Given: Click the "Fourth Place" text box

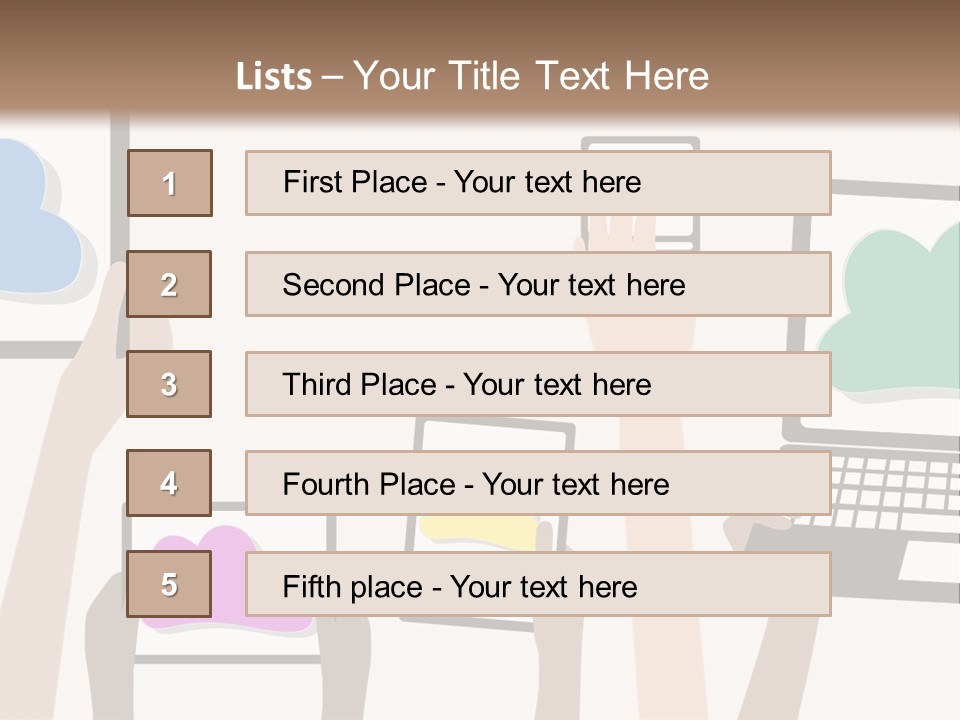Looking at the screenshot, I should point(538,483).
